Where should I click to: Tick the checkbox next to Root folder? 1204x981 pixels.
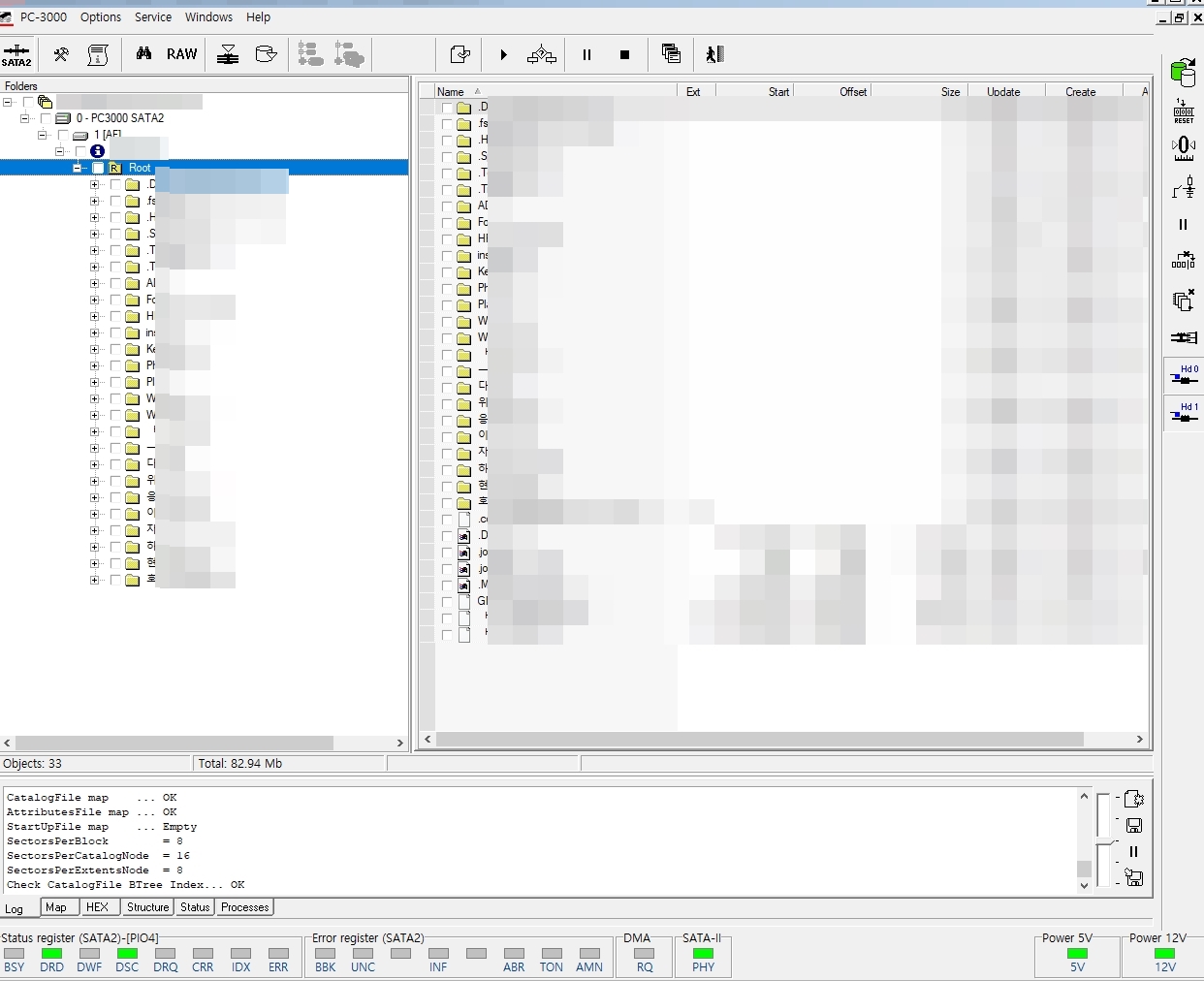(x=98, y=168)
